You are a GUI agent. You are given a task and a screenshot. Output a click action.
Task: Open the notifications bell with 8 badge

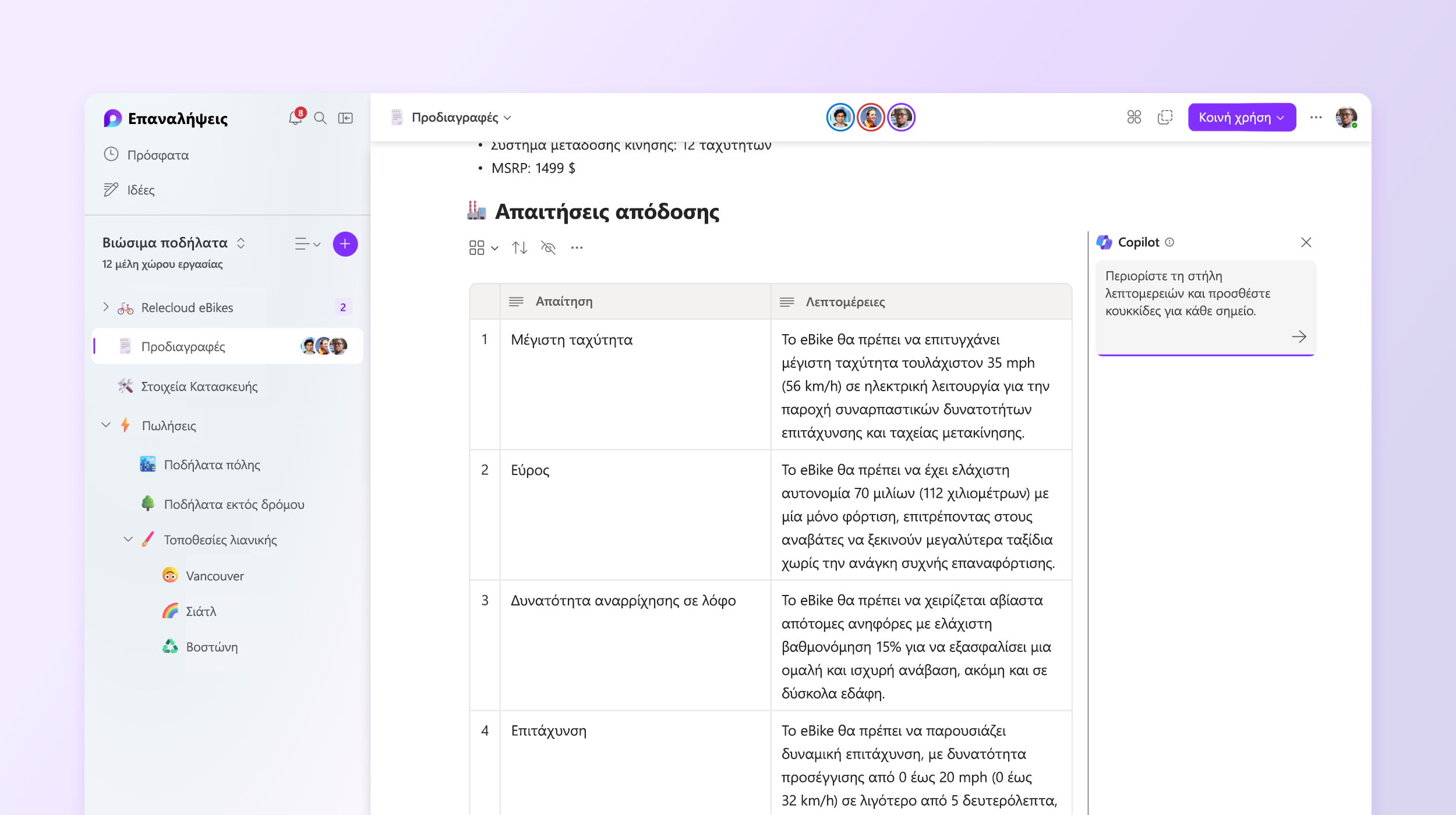(x=296, y=118)
